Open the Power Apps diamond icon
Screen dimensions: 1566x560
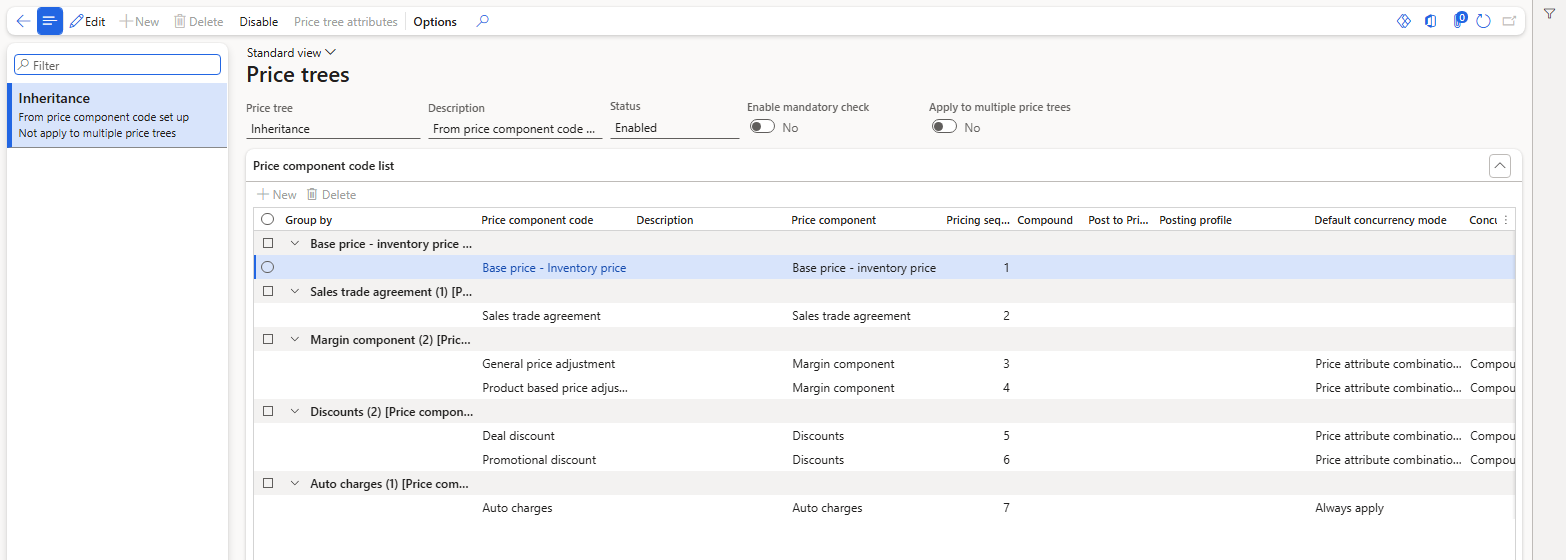(1403, 21)
